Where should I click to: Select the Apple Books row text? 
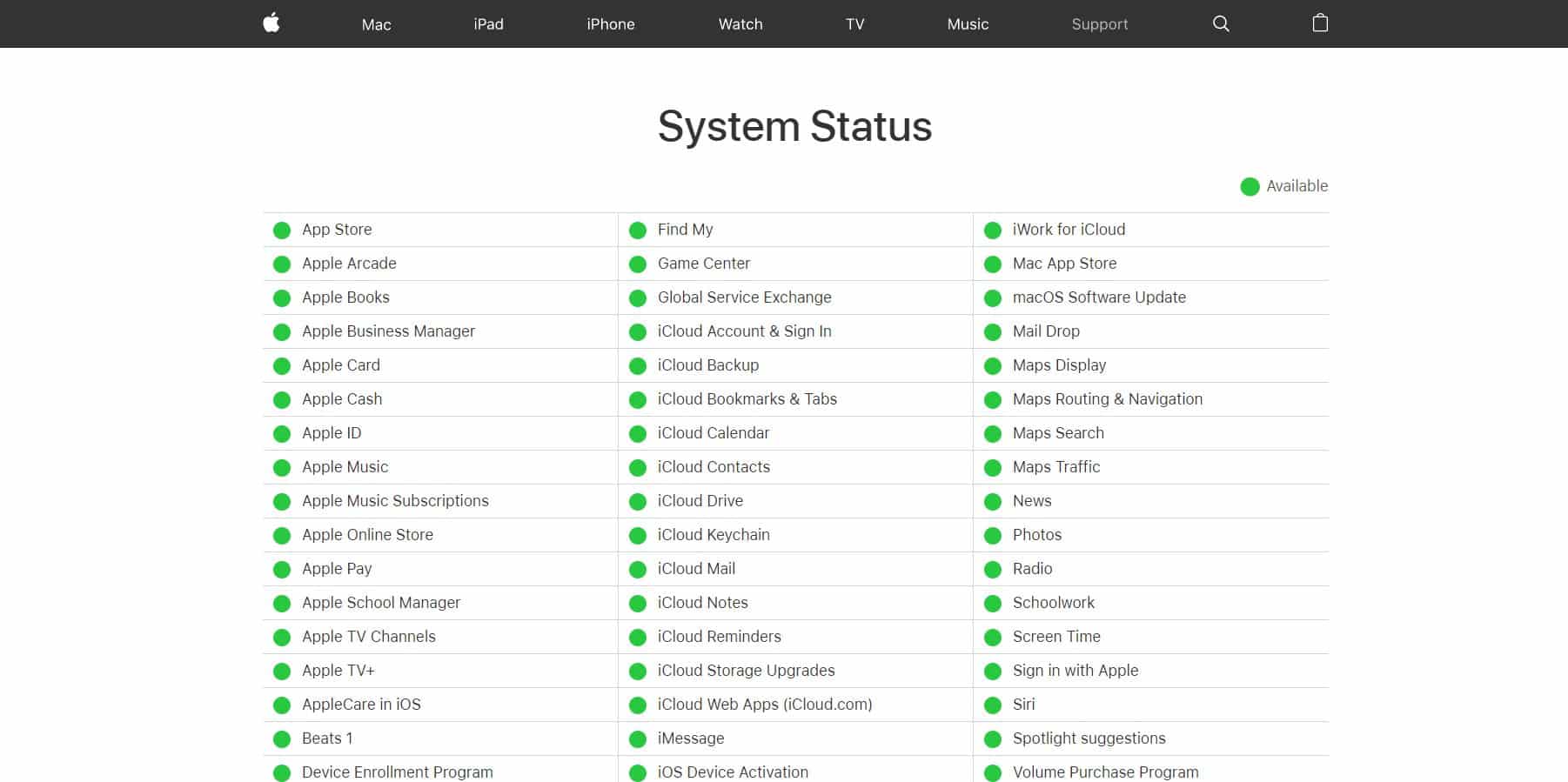click(345, 297)
